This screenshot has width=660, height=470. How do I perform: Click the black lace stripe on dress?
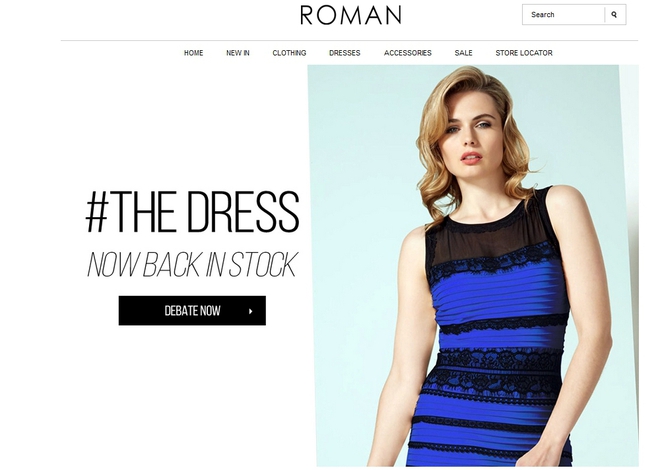(503, 324)
